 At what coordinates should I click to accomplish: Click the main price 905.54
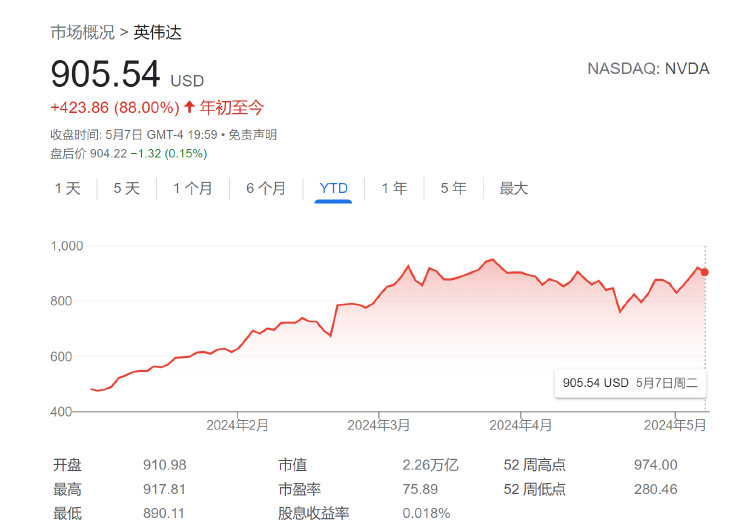(x=105, y=74)
